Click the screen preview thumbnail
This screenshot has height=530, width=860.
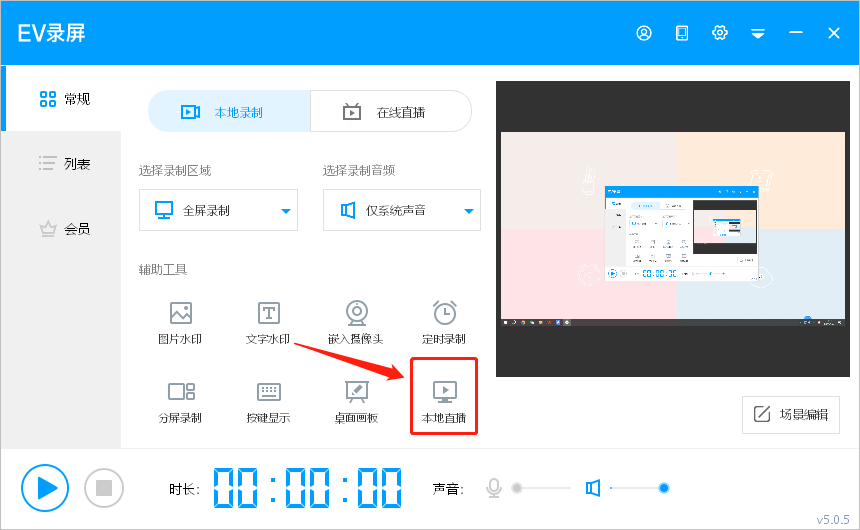point(672,229)
